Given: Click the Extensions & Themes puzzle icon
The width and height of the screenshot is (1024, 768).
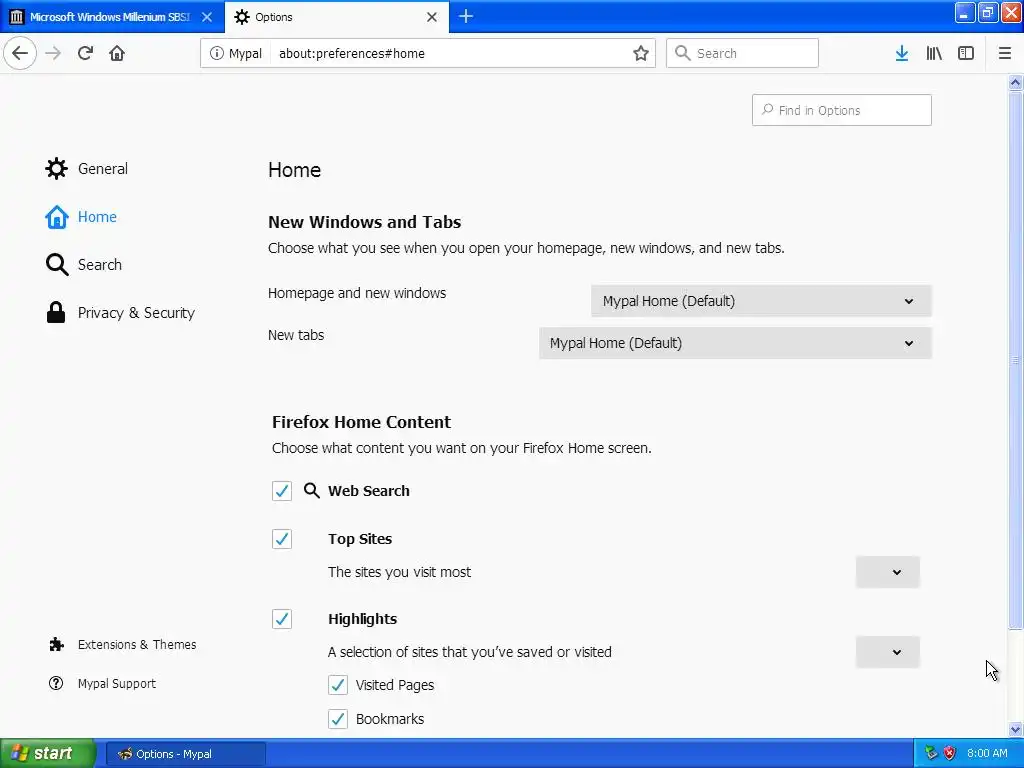Looking at the screenshot, I should [57, 645].
